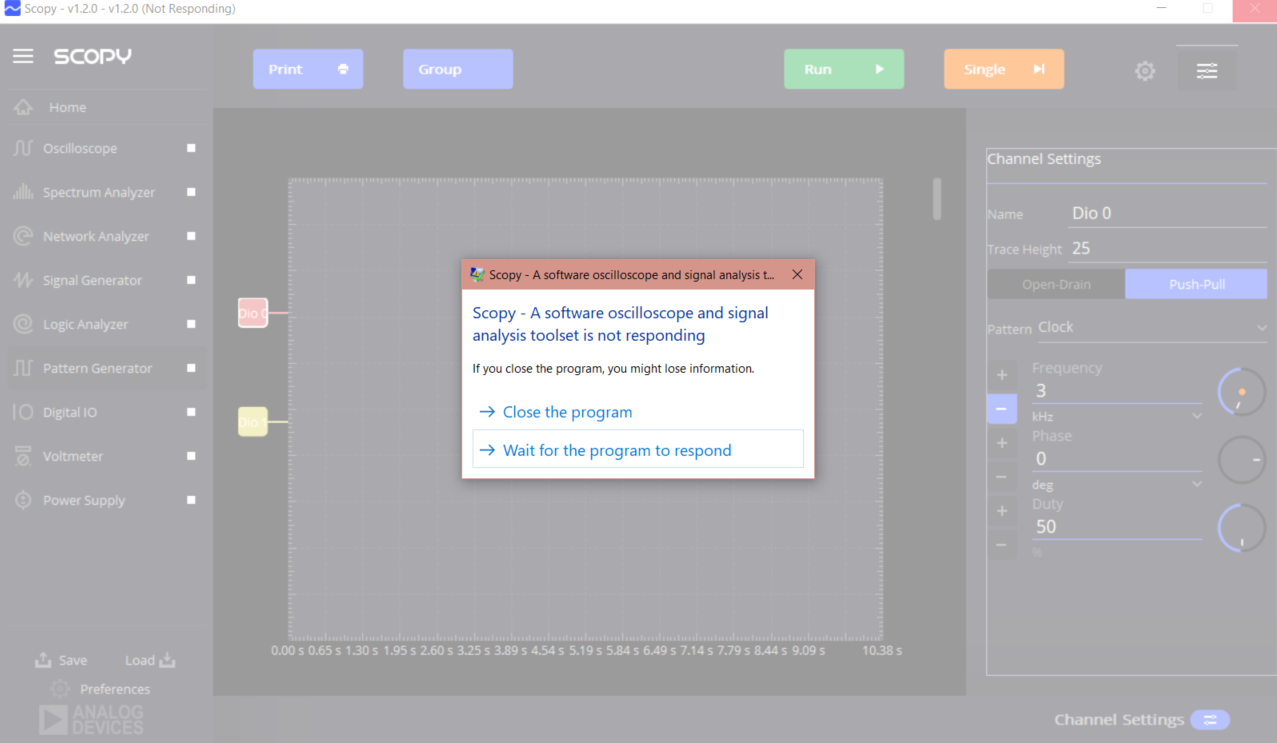The height and width of the screenshot is (743, 1277).
Task: Toggle the Signal Generator run checkbox
Action: (x=191, y=280)
